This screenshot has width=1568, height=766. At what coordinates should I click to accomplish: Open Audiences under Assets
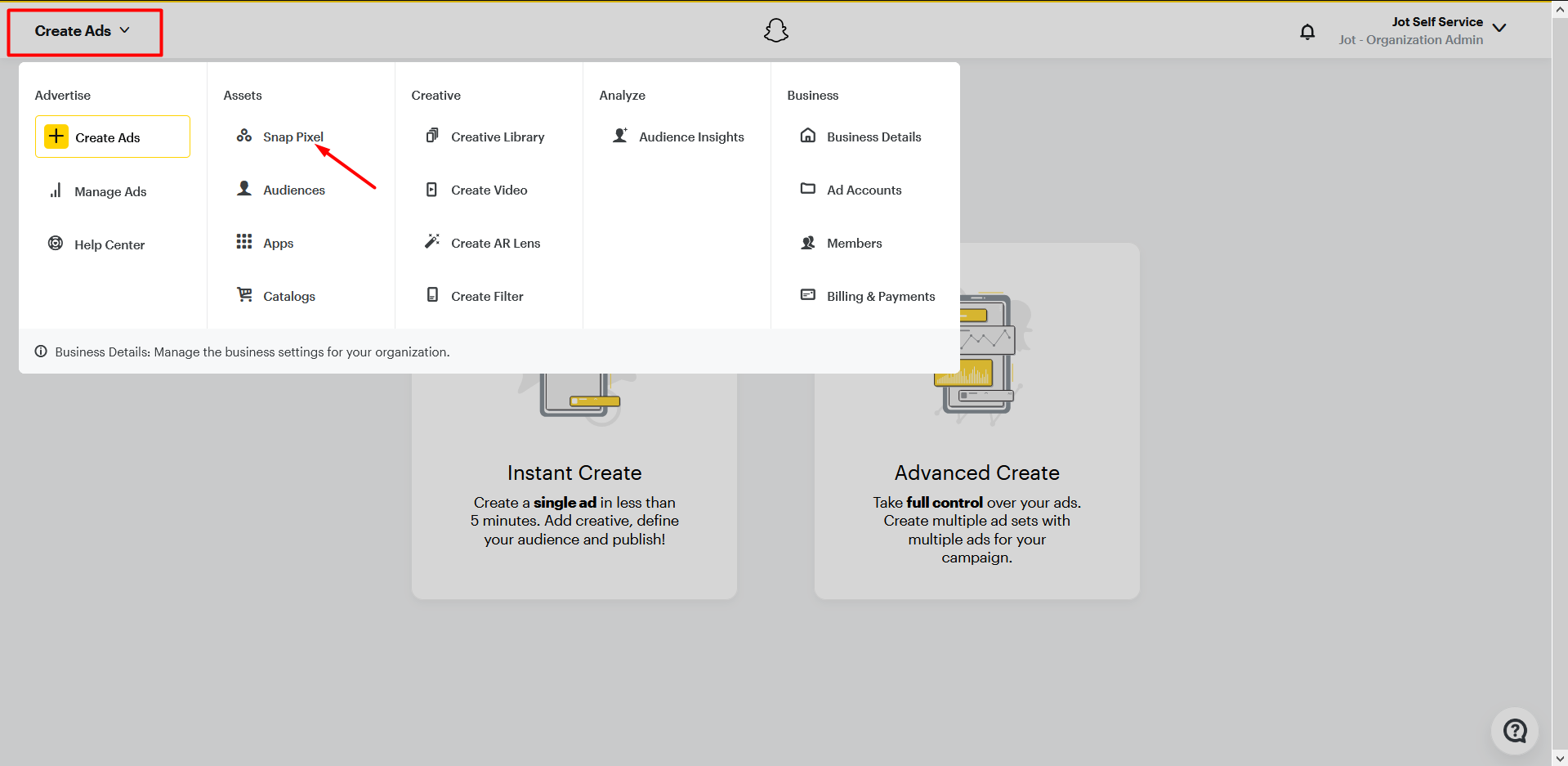point(294,190)
